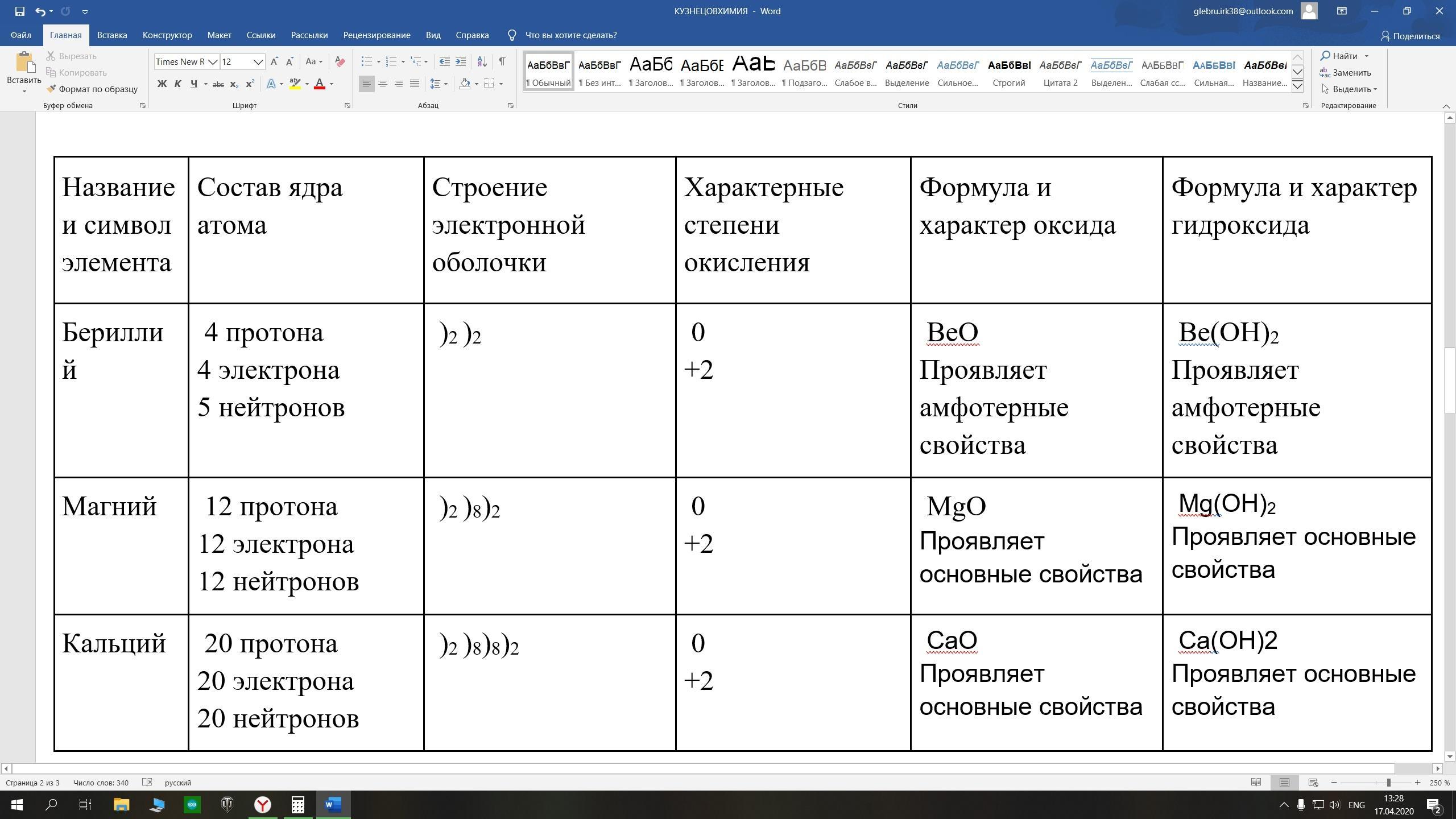
Task: Open highlight color dropdown arrow
Action: pyautogui.click(x=307, y=84)
